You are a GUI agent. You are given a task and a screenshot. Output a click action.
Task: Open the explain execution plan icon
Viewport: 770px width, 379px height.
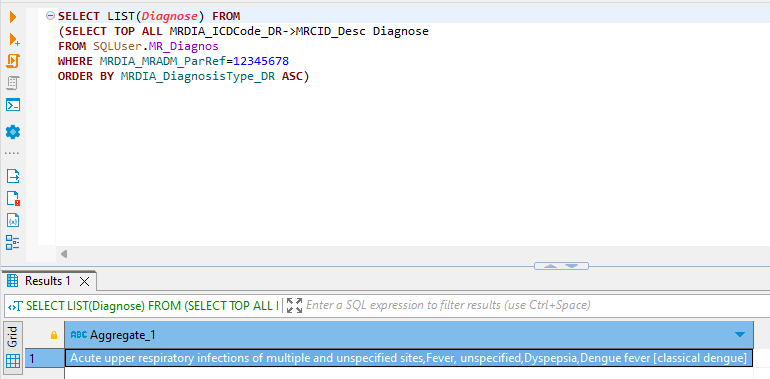click(x=13, y=83)
